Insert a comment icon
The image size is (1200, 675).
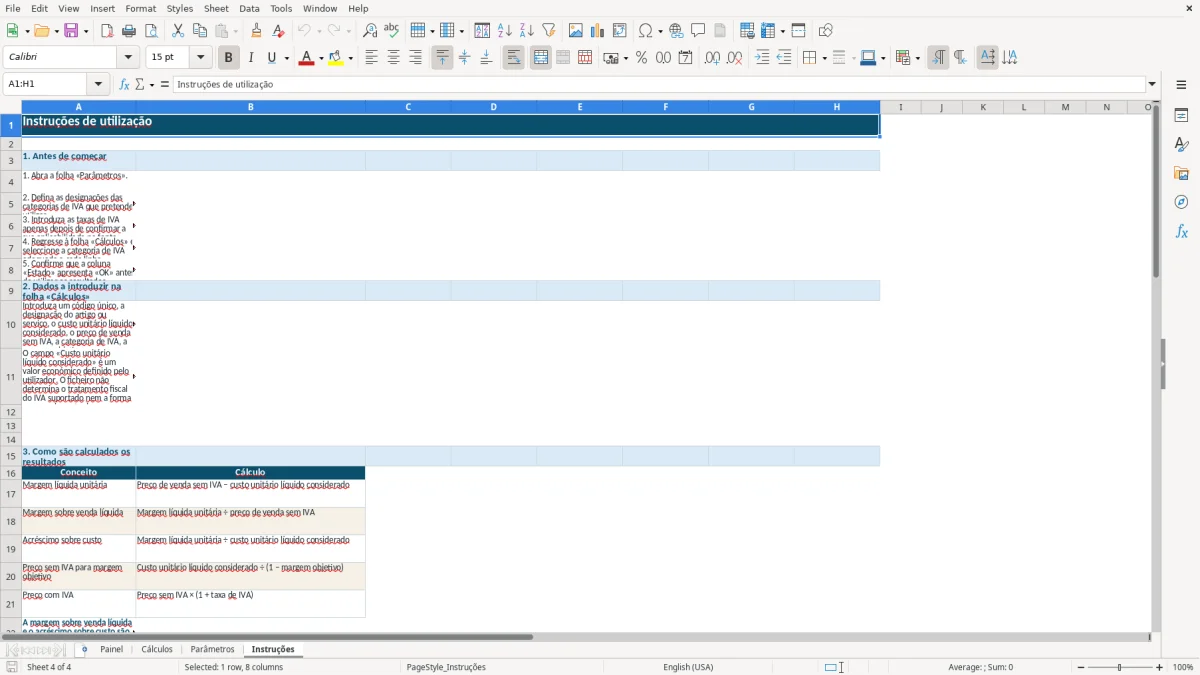[x=698, y=31]
